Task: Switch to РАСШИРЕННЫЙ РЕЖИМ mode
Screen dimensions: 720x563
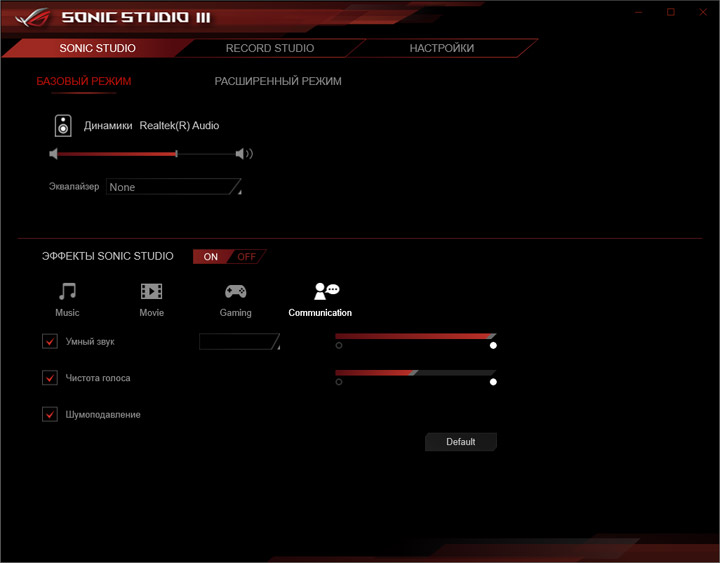Action: [278, 81]
